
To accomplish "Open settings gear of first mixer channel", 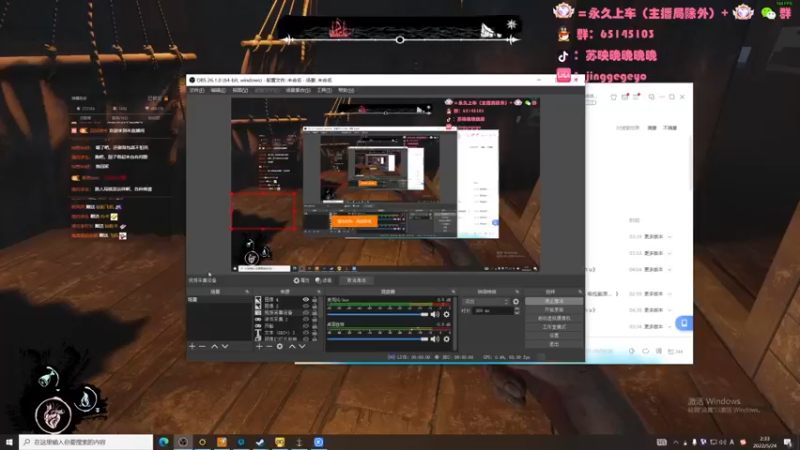I will pos(446,314).
